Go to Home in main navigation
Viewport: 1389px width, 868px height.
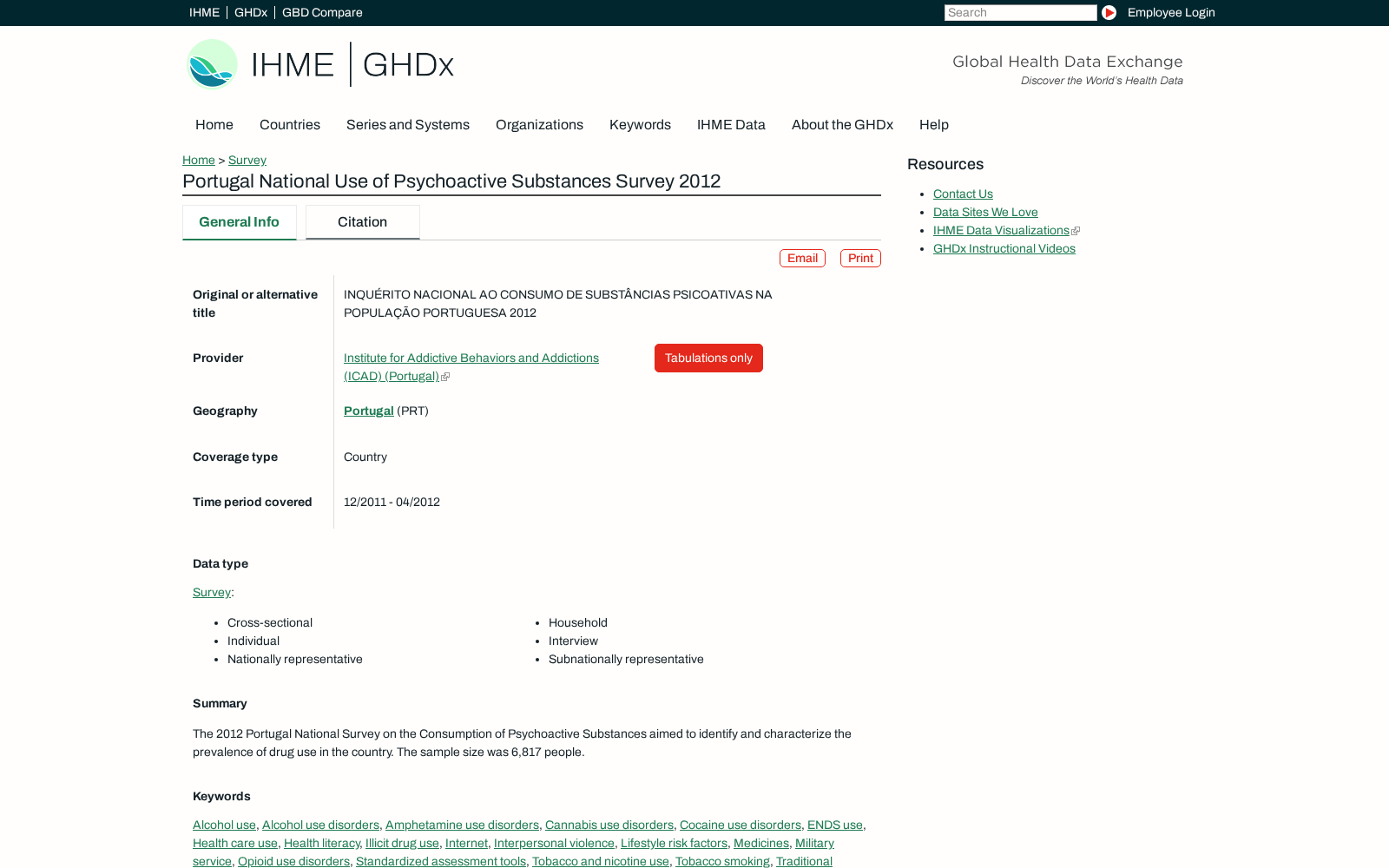[x=214, y=124]
